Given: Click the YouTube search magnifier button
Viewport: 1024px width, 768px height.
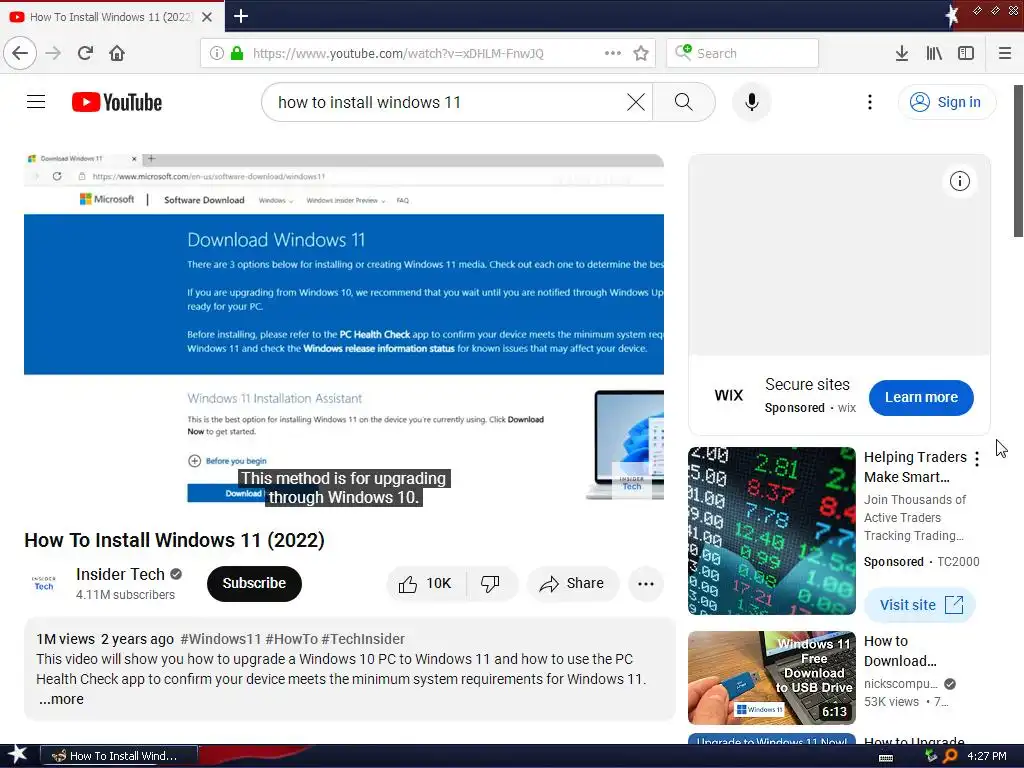Looking at the screenshot, I should [684, 102].
